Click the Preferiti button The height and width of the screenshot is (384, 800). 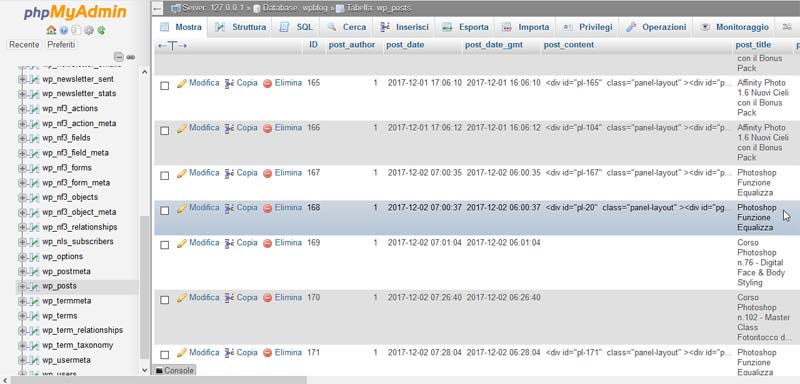(61, 45)
